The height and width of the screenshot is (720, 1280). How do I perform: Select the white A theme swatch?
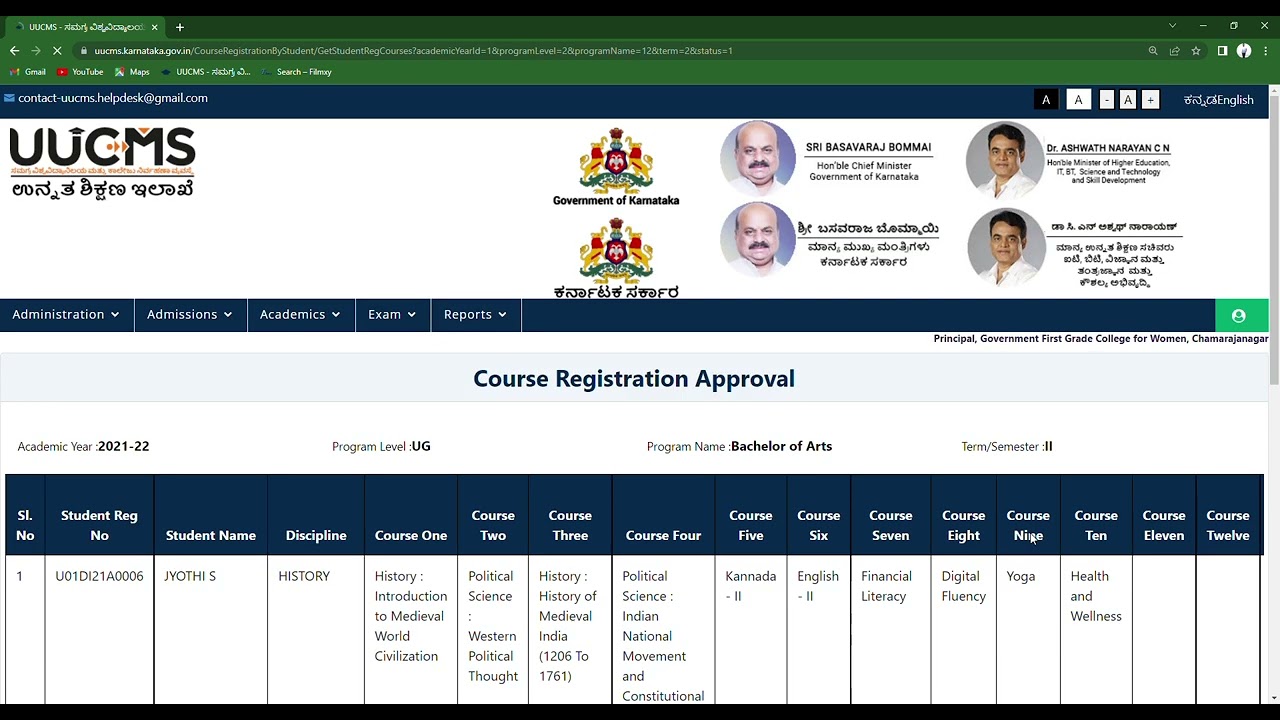pos(1078,100)
